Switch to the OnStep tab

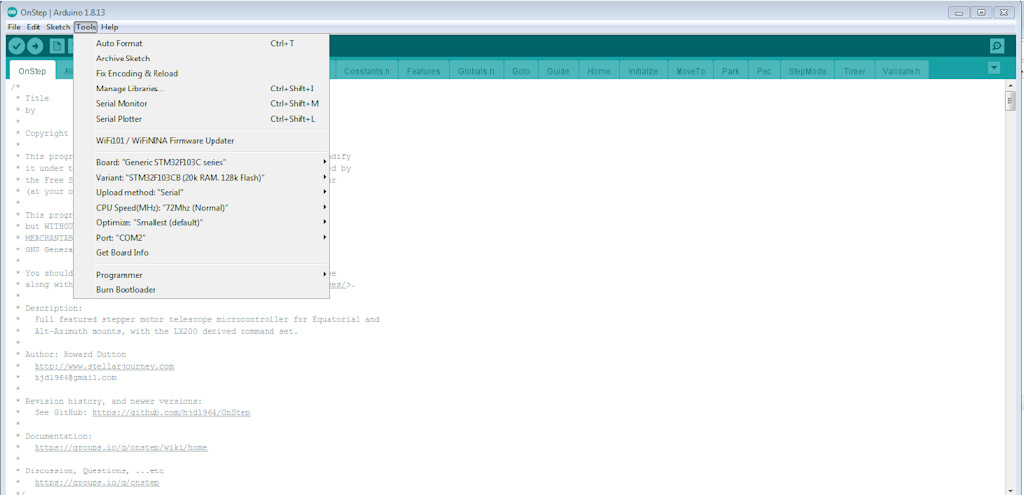tap(32, 71)
